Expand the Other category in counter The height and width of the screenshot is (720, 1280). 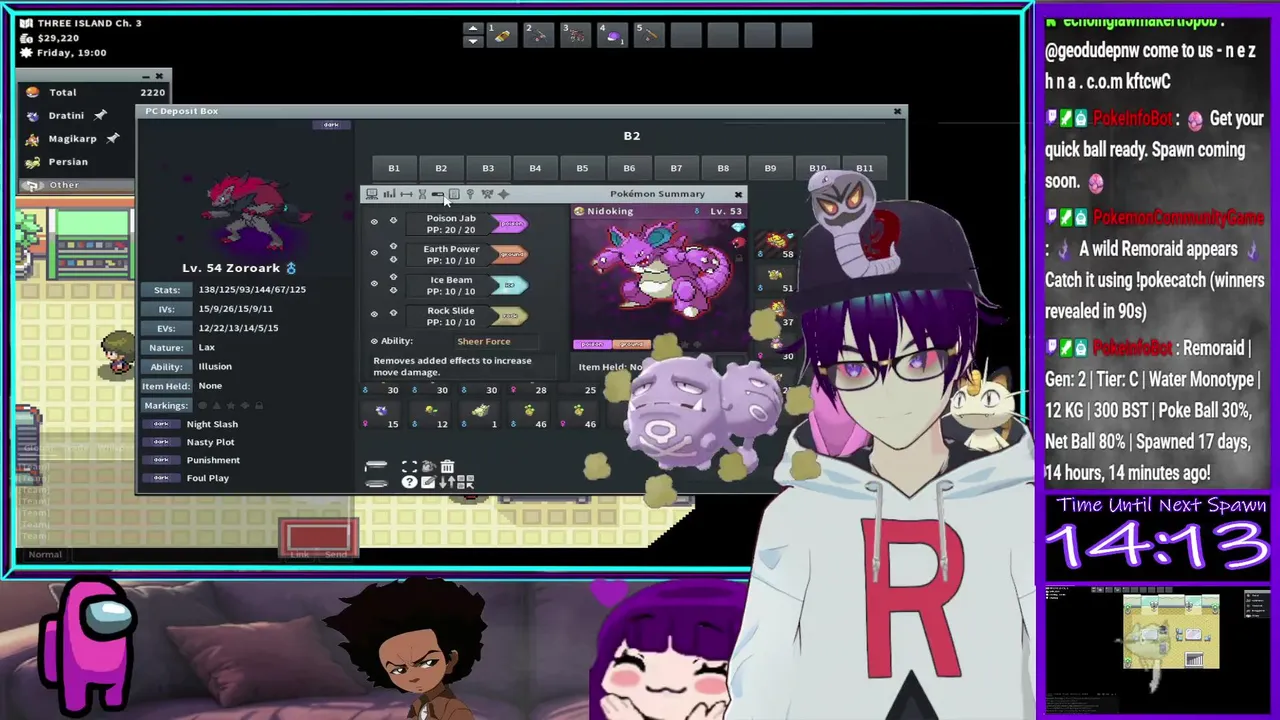coord(77,185)
